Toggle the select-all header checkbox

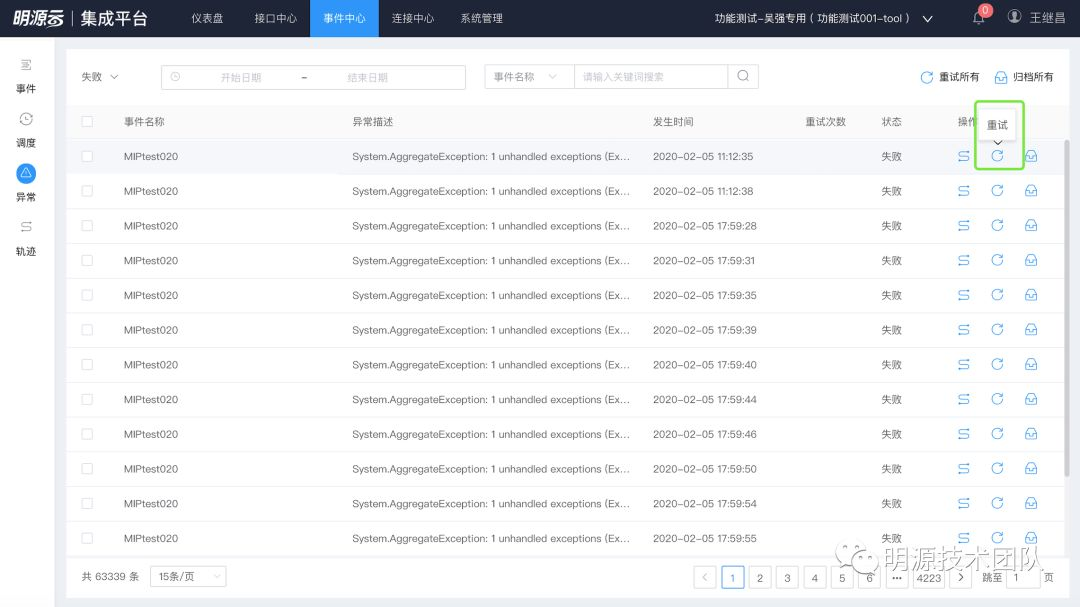click(x=87, y=121)
